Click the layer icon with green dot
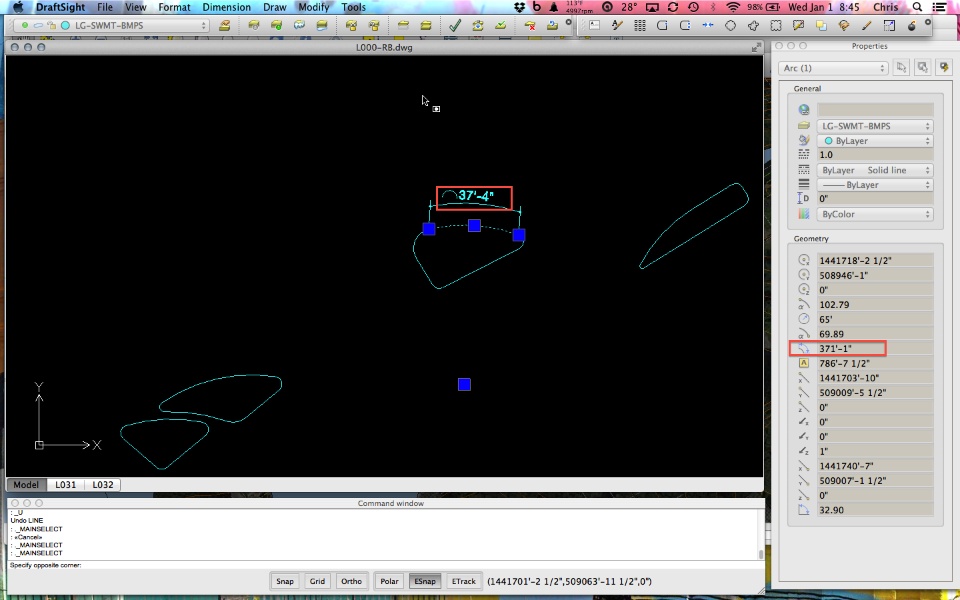This screenshot has height=600, width=960. click(276, 26)
